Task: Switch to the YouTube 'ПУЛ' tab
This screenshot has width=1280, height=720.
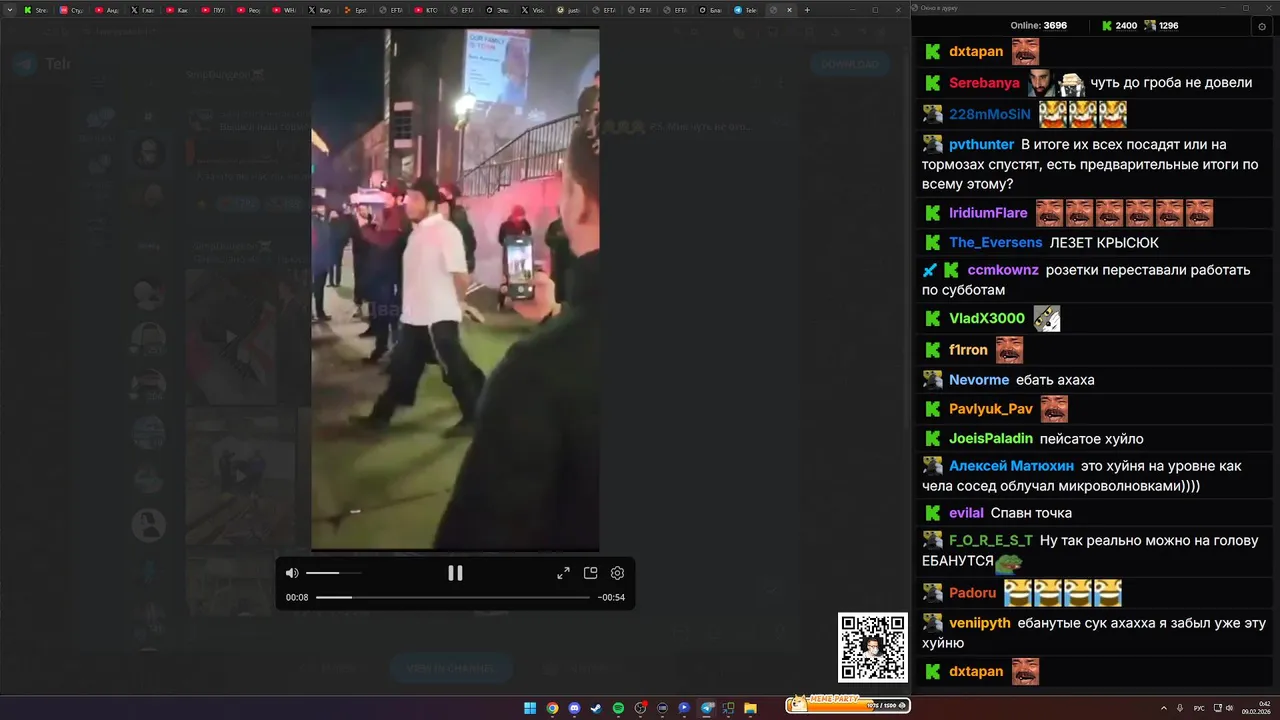Action: [215, 10]
